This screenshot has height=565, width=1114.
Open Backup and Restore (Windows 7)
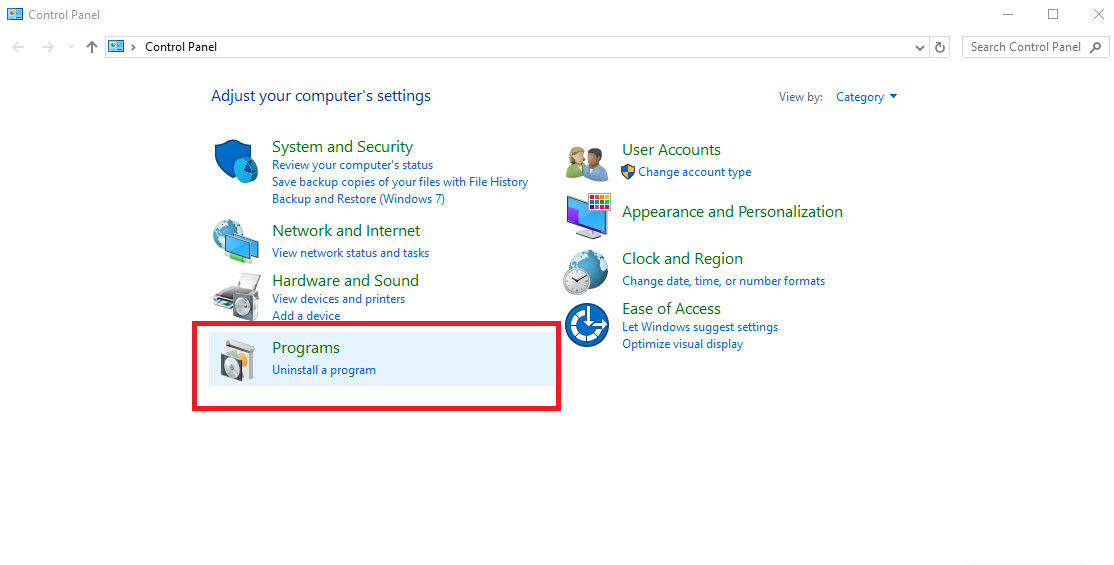[358, 199]
